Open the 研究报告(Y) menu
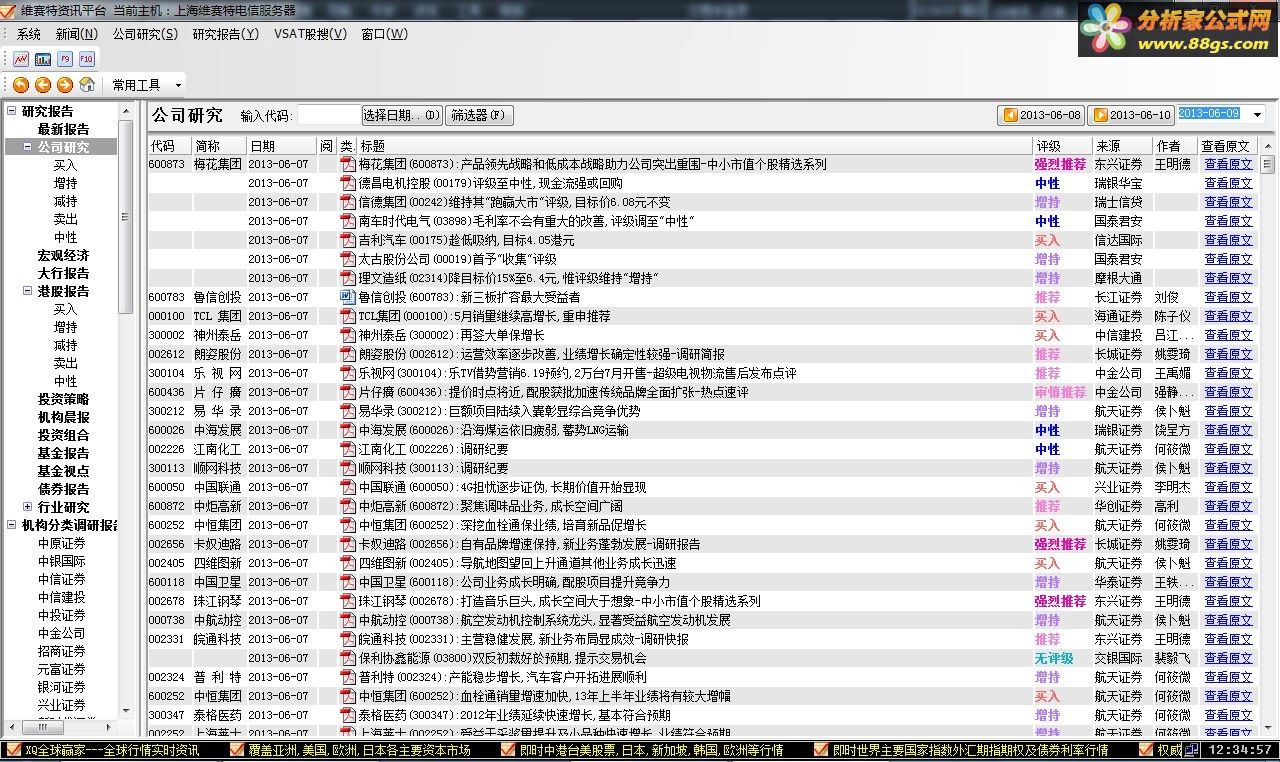Image resolution: width=1280 pixels, height=762 pixels. 226,34
